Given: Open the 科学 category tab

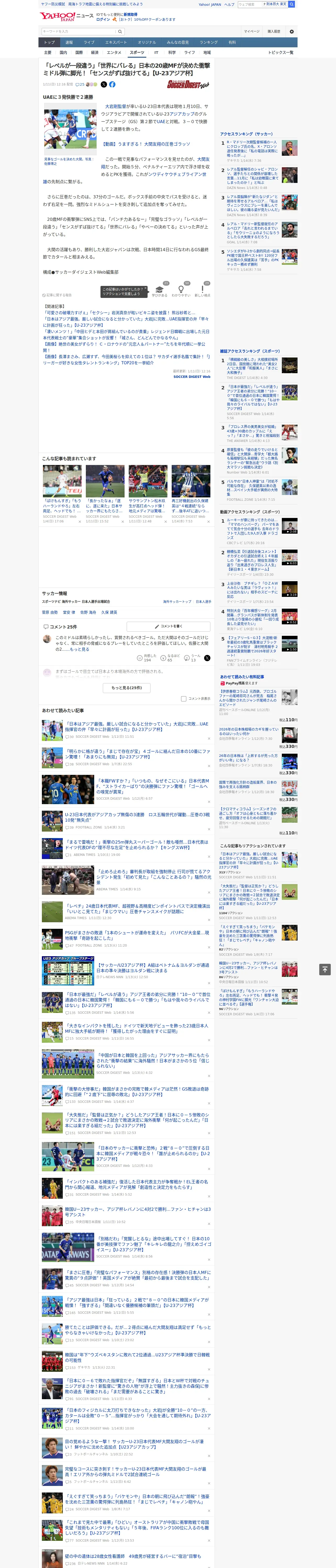Looking at the screenshot, I should [172, 53].
